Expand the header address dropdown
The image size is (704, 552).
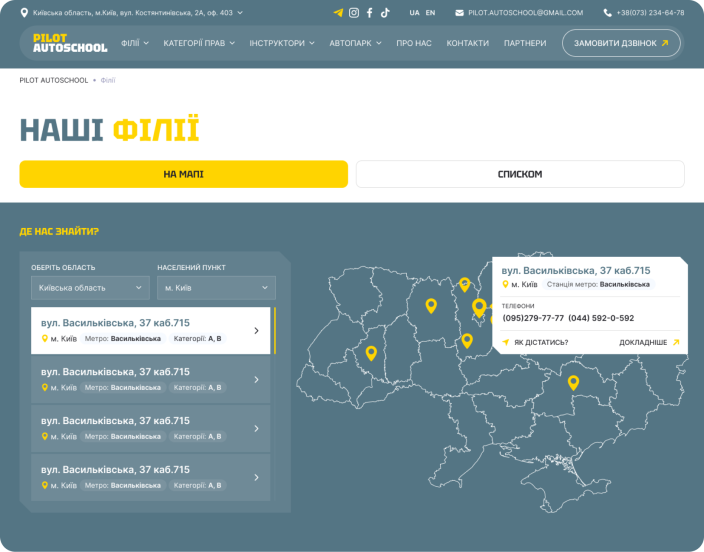(x=240, y=13)
